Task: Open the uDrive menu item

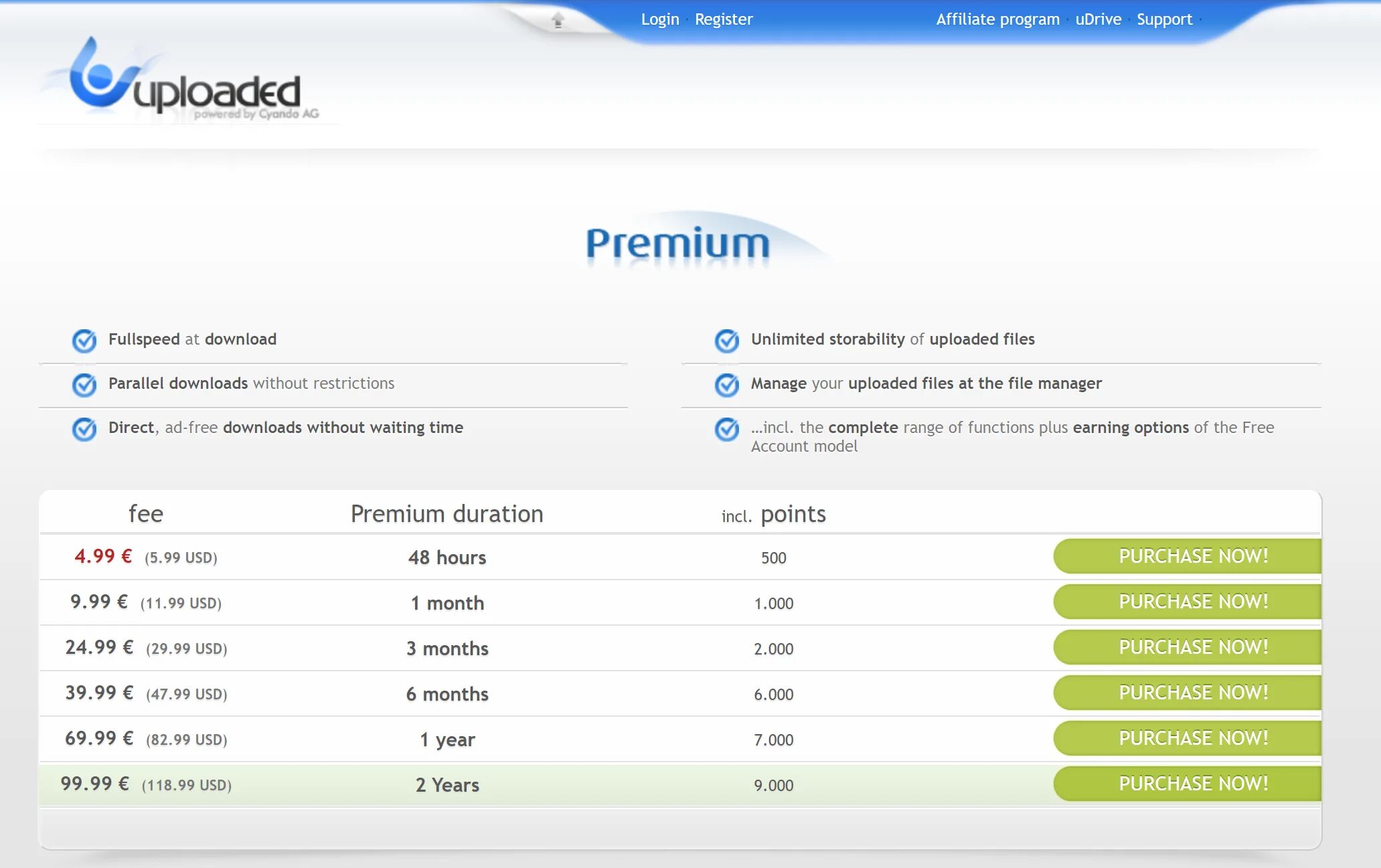Action: (x=1098, y=19)
